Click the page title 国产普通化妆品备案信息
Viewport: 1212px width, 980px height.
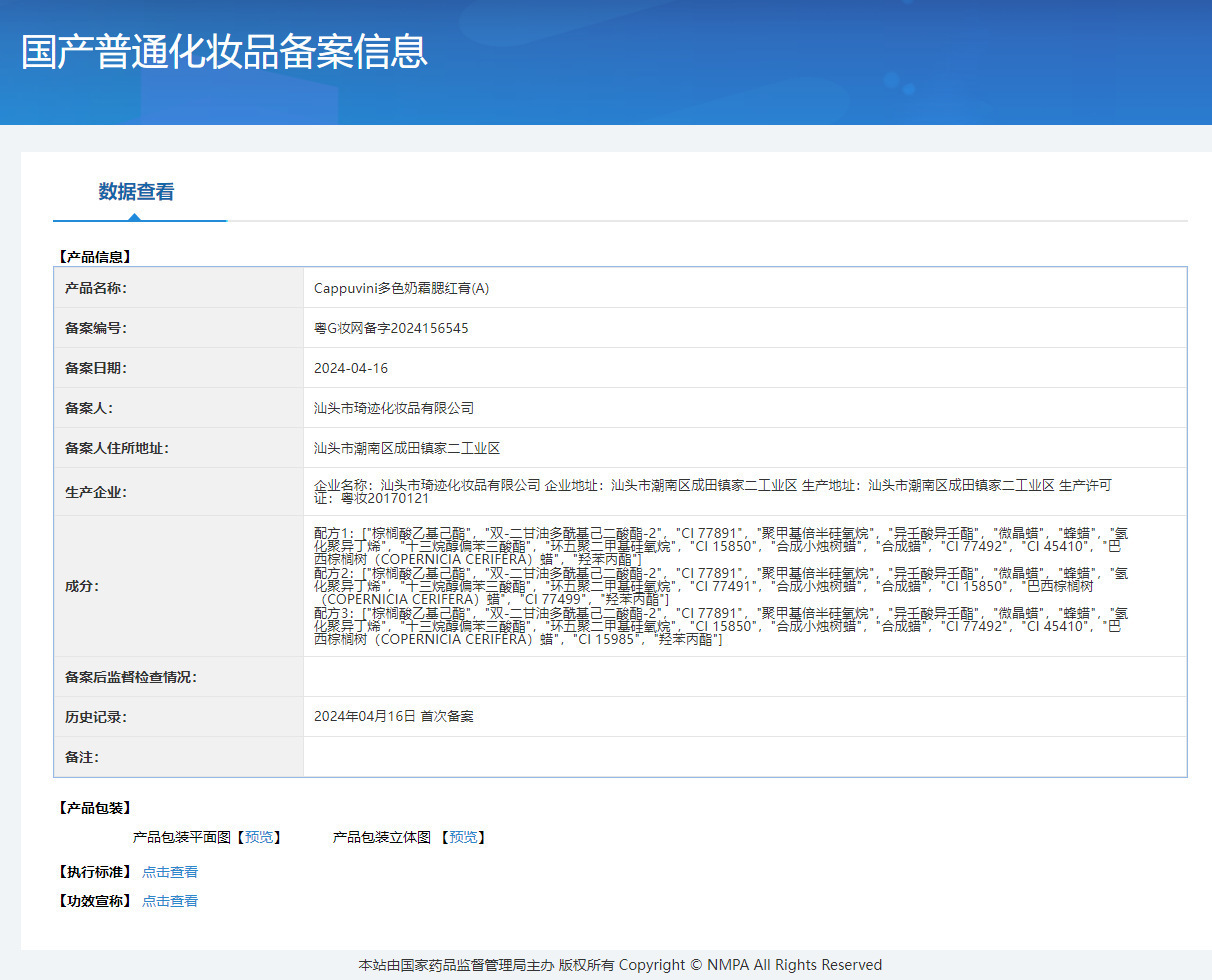225,52
